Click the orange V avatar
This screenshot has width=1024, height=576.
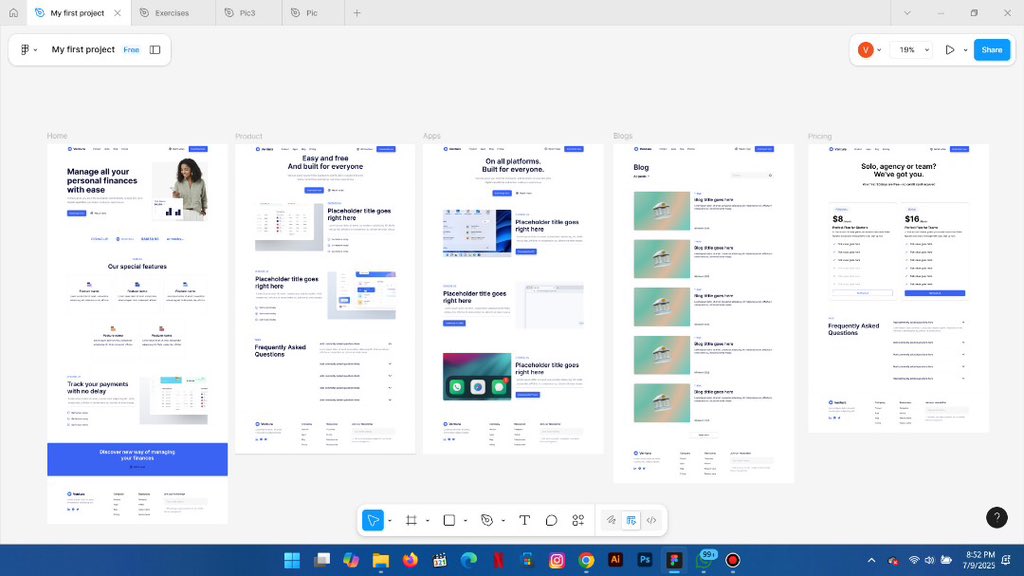(865, 49)
